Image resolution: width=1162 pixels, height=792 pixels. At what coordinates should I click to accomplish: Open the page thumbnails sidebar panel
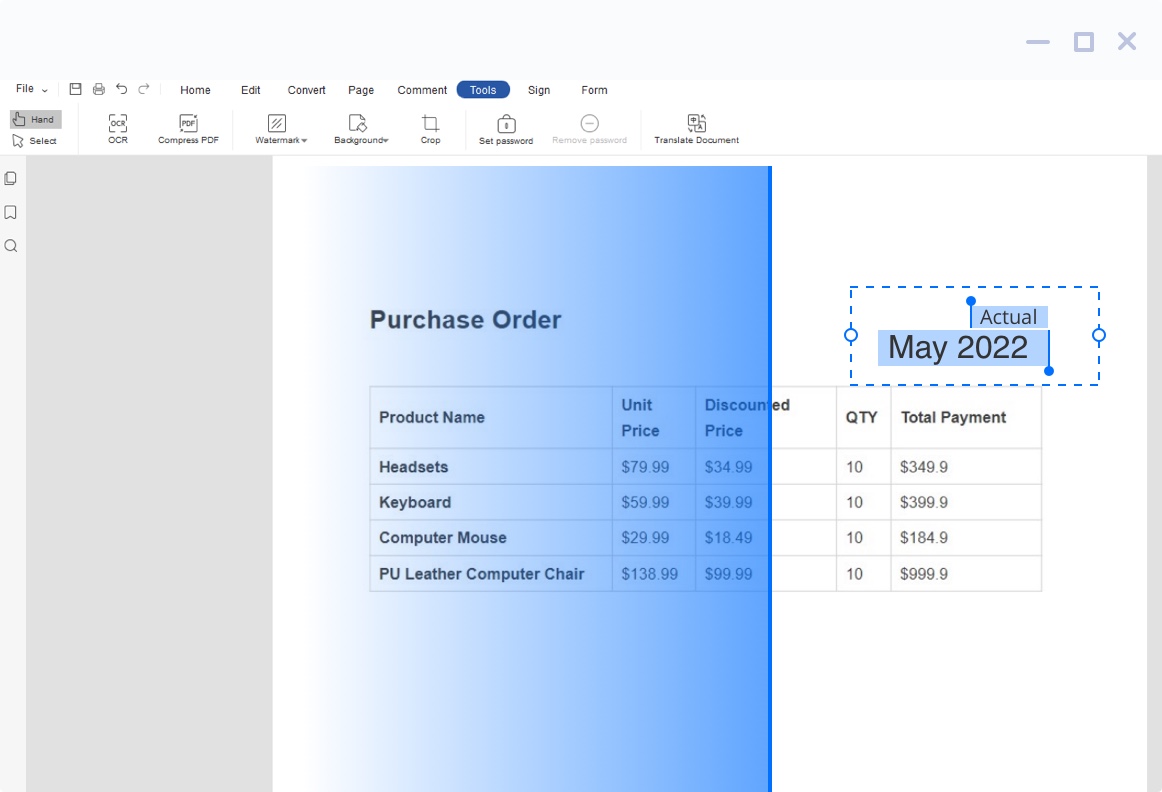click(x=11, y=179)
